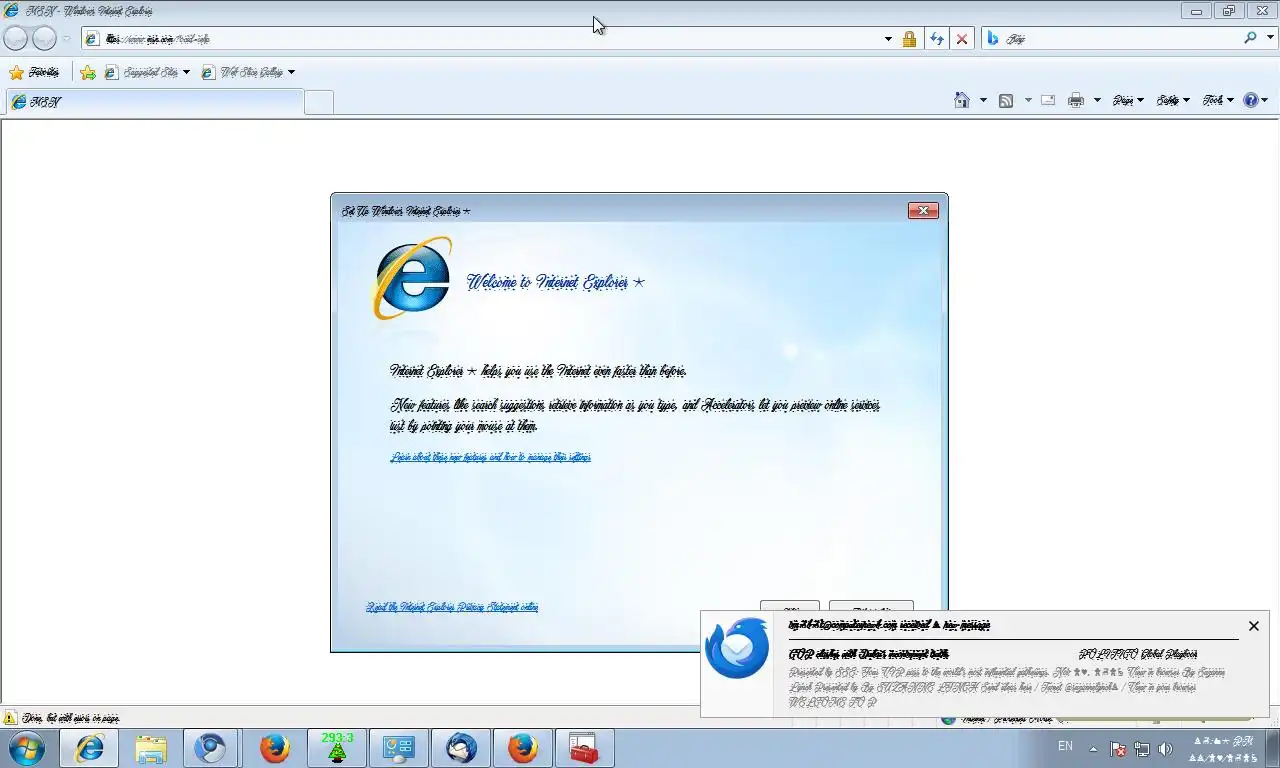The image size is (1280, 768).
Task: Click the Refresh page icon
Action: (x=936, y=39)
